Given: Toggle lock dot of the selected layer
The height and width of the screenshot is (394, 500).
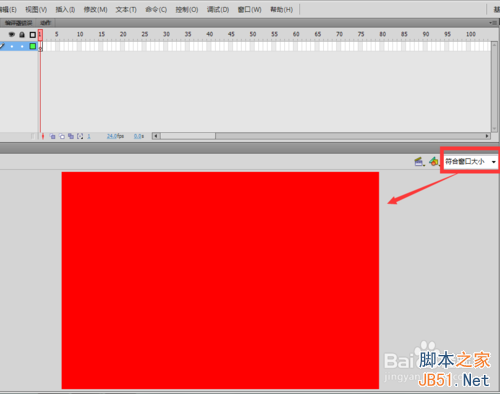Looking at the screenshot, I should pos(22,46).
